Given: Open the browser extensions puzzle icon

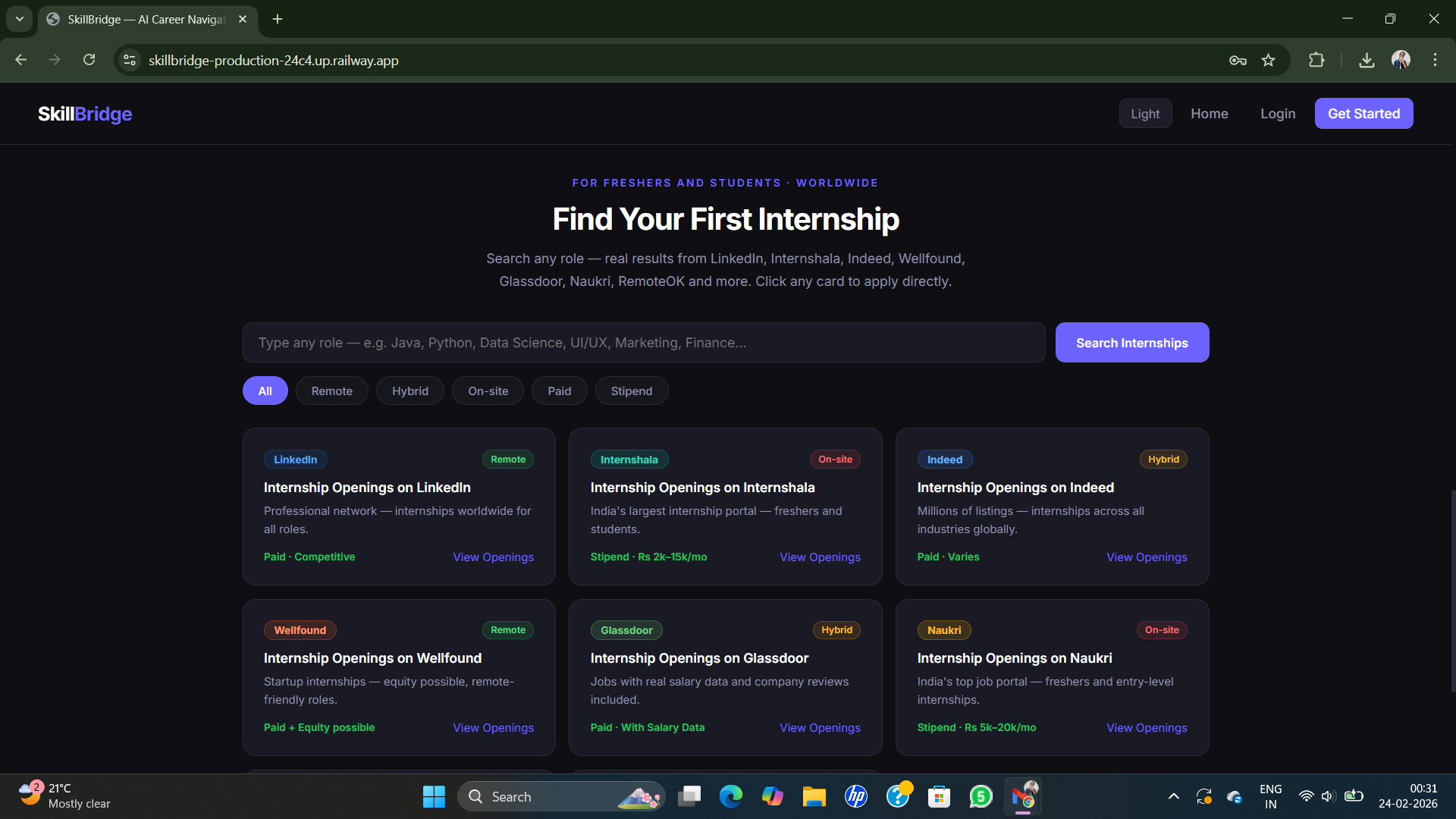Looking at the screenshot, I should (x=1317, y=60).
